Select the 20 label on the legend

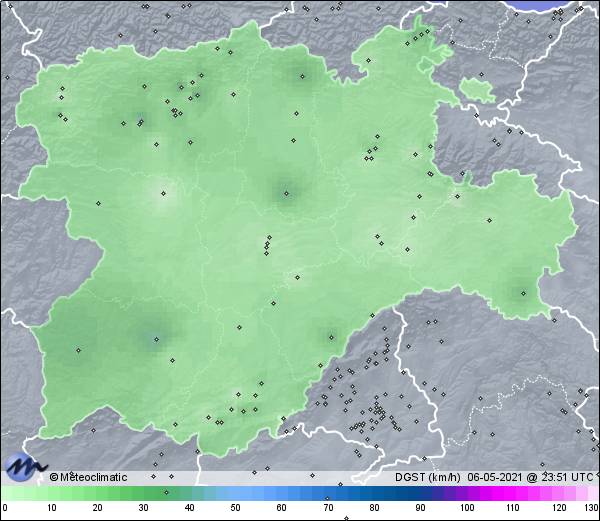(98, 508)
